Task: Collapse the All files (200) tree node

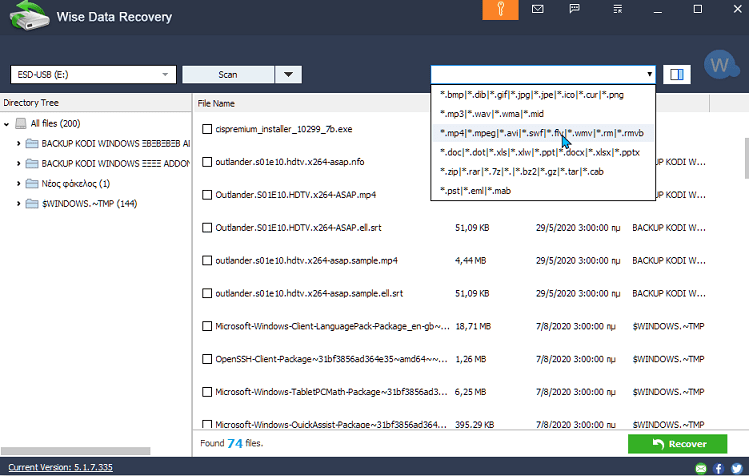Action: click(x=6, y=124)
